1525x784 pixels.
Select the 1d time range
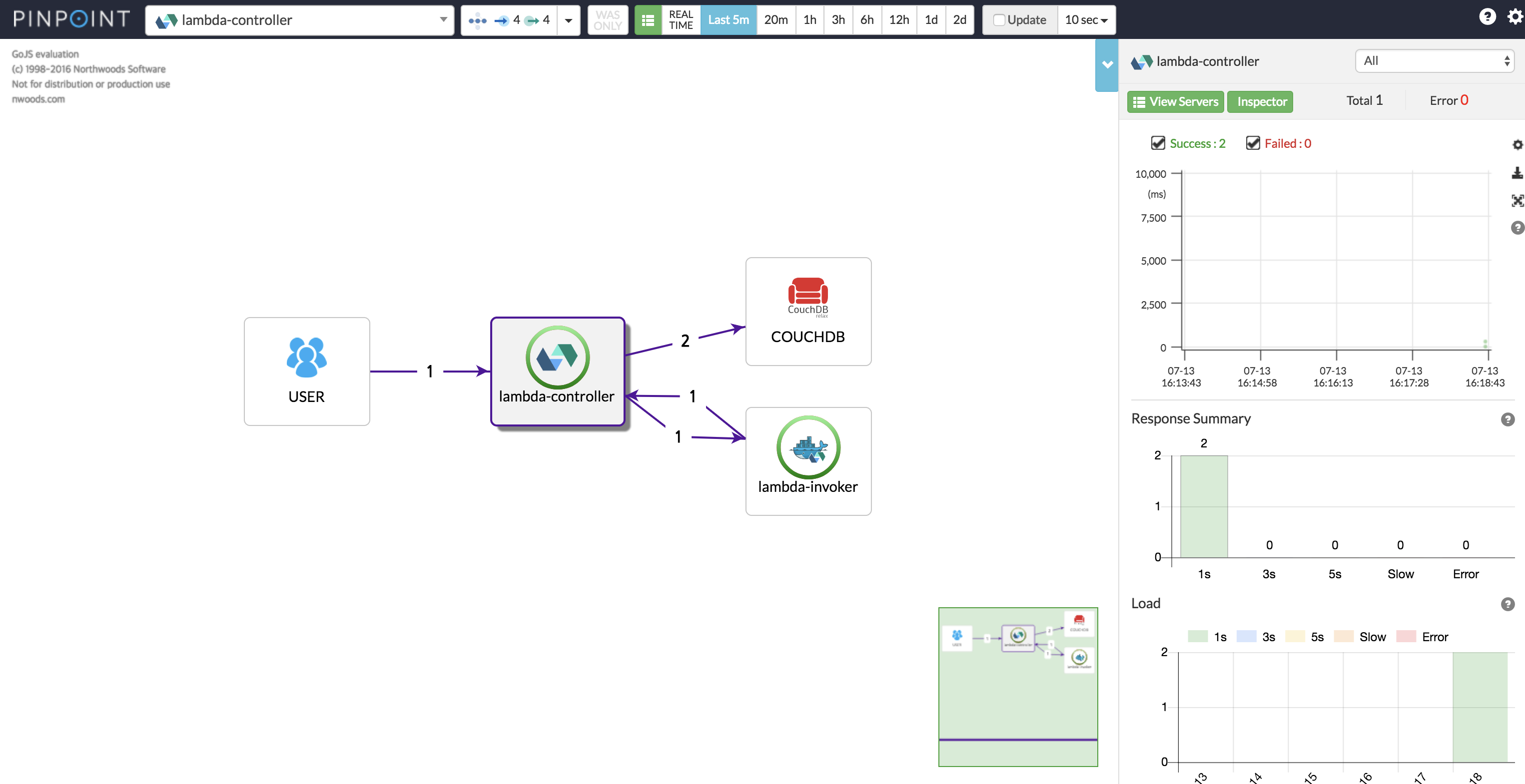click(930, 20)
